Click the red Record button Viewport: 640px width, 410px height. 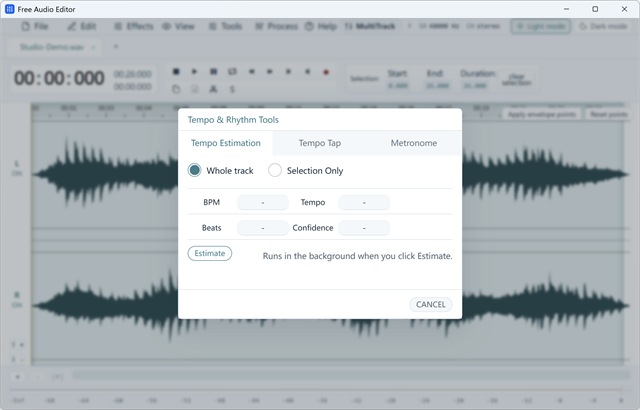coord(326,72)
